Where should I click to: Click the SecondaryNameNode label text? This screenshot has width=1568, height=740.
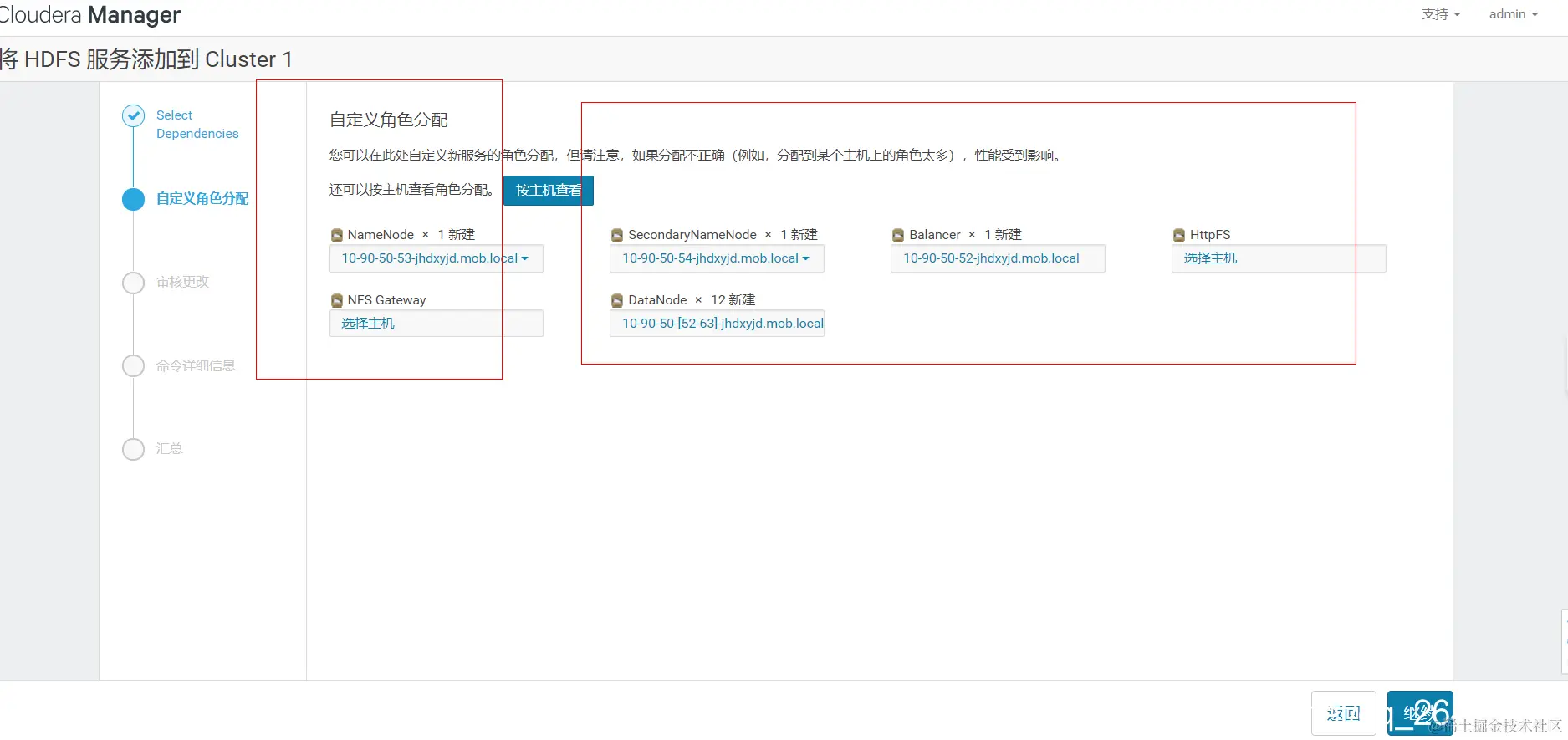tap(692, 235)
